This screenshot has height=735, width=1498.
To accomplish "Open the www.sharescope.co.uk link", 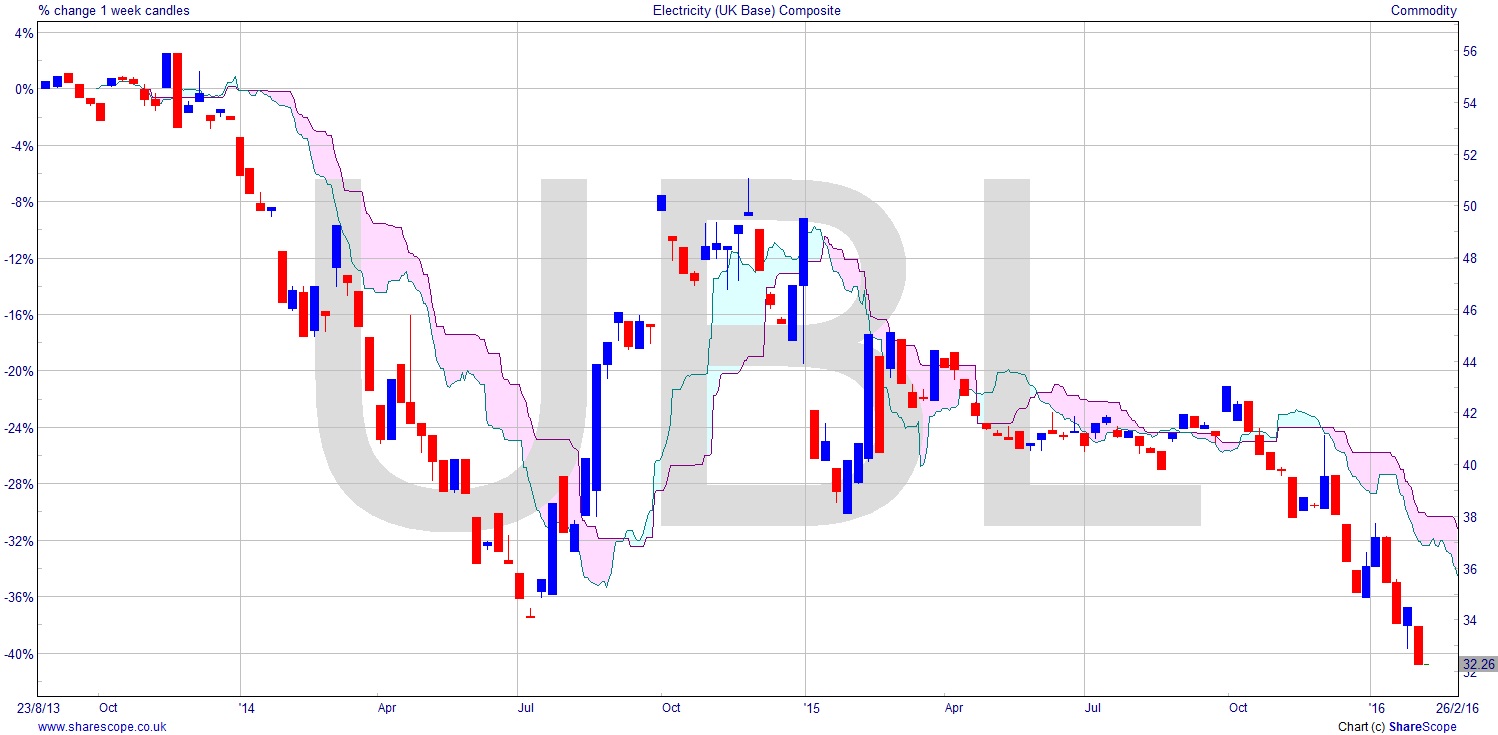I will coord(102,727).
